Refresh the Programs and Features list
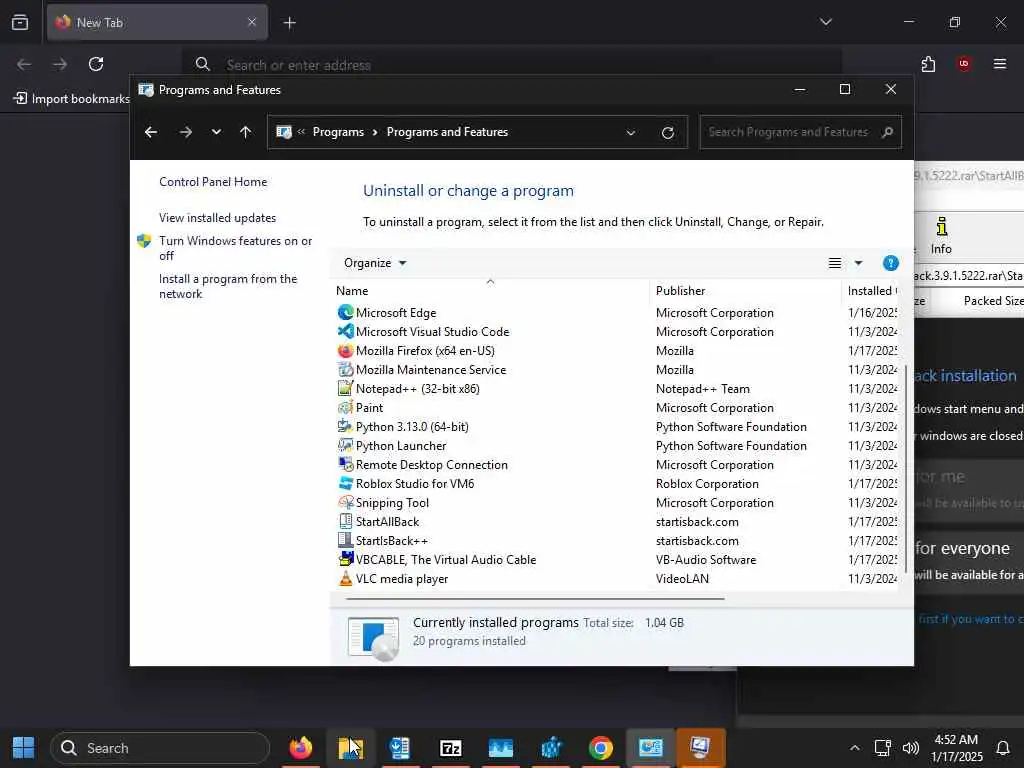 [667, 133]
